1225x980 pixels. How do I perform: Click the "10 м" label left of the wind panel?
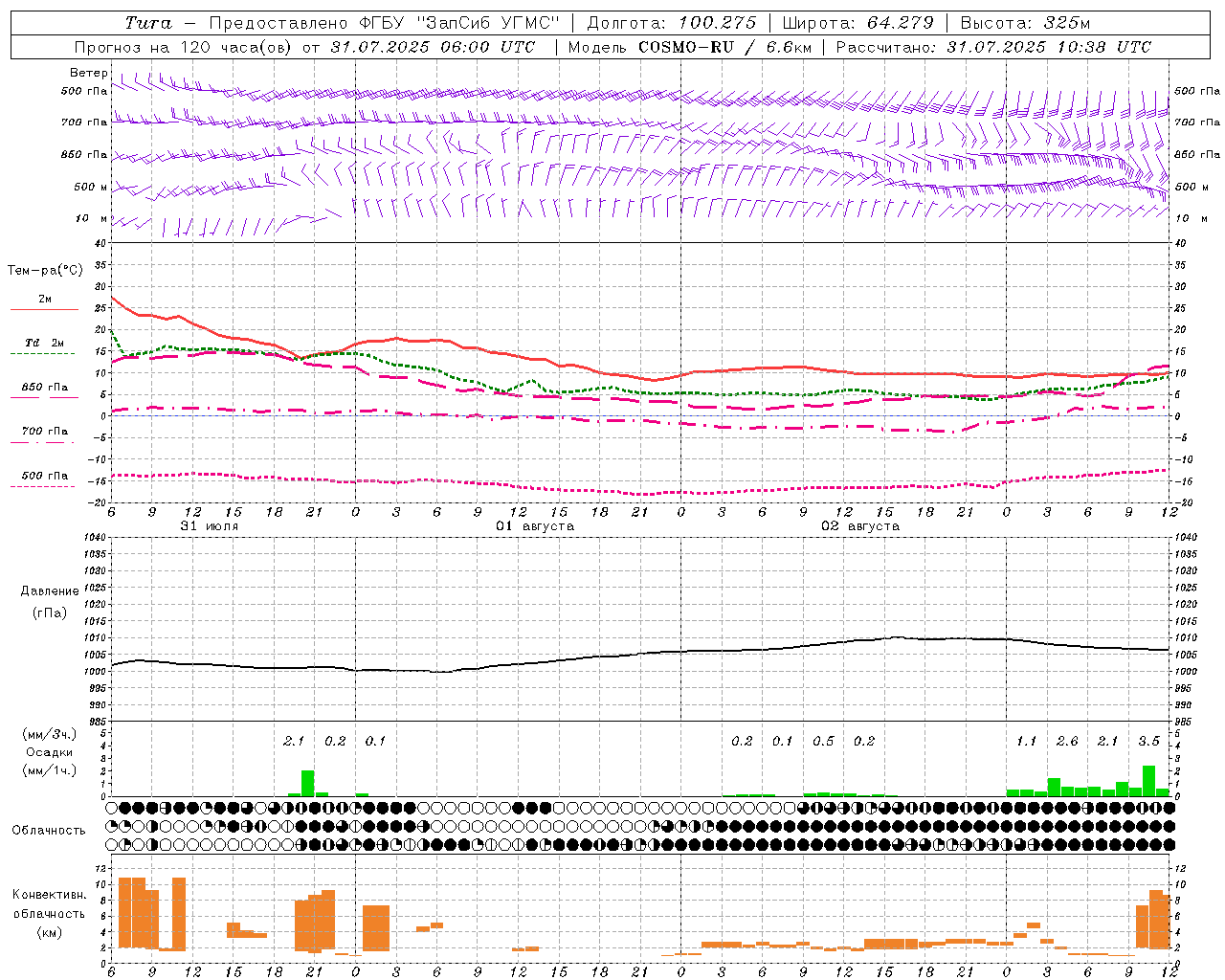tap(91, 219)
